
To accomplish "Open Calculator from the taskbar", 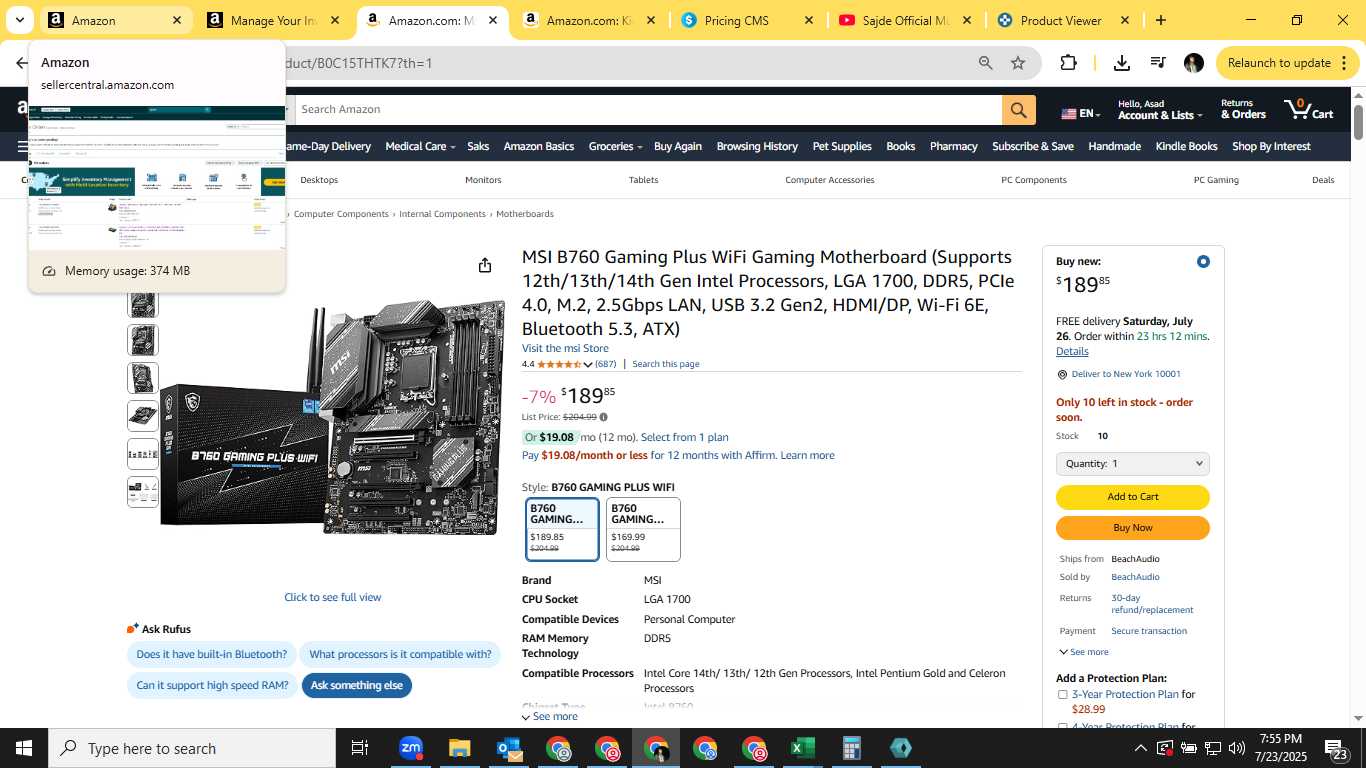I will 852,748.
